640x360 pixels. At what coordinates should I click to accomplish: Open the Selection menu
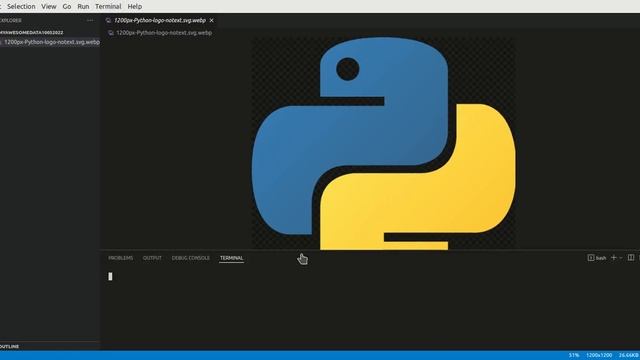click(x=21, y=7)
